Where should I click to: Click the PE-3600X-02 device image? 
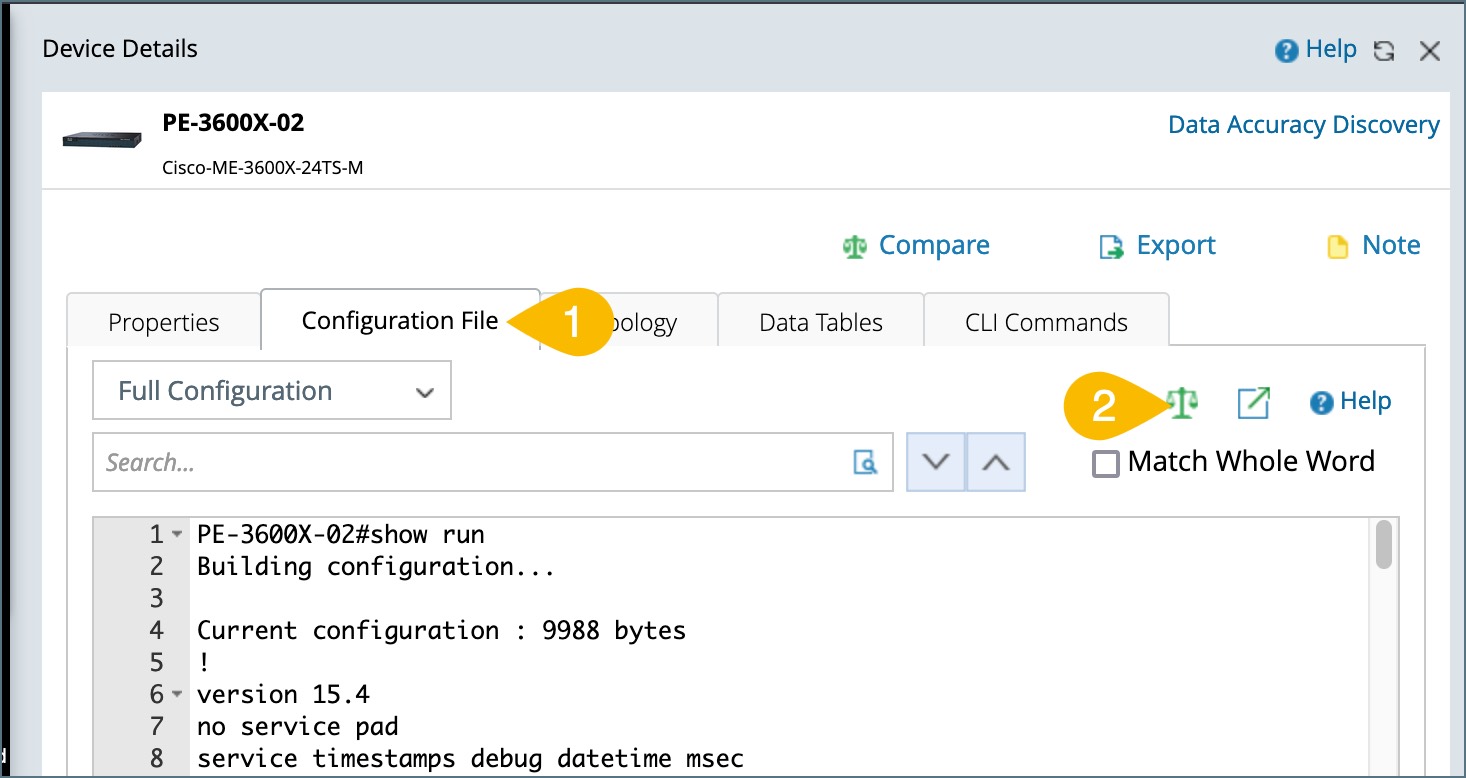pyautogui.click(x=102, y=140)
